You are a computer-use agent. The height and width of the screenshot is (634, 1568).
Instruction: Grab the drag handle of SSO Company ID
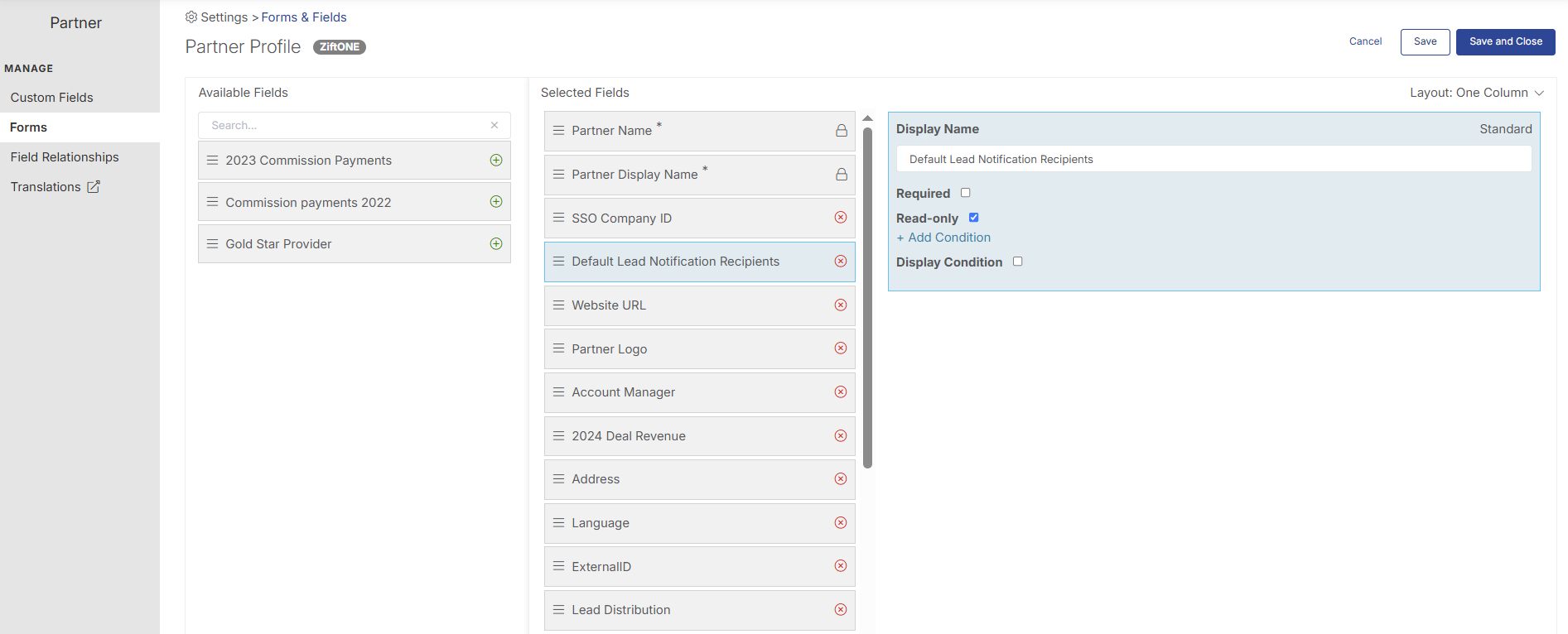pos(559,218)
